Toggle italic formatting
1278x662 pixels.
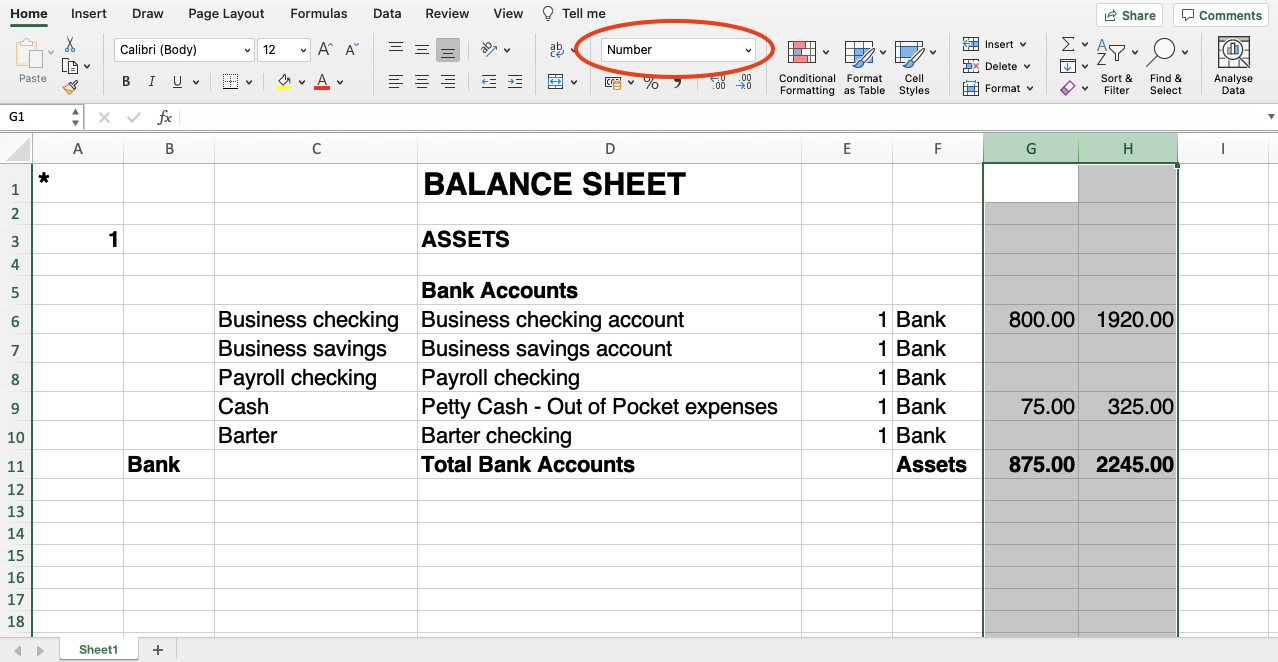152,80
